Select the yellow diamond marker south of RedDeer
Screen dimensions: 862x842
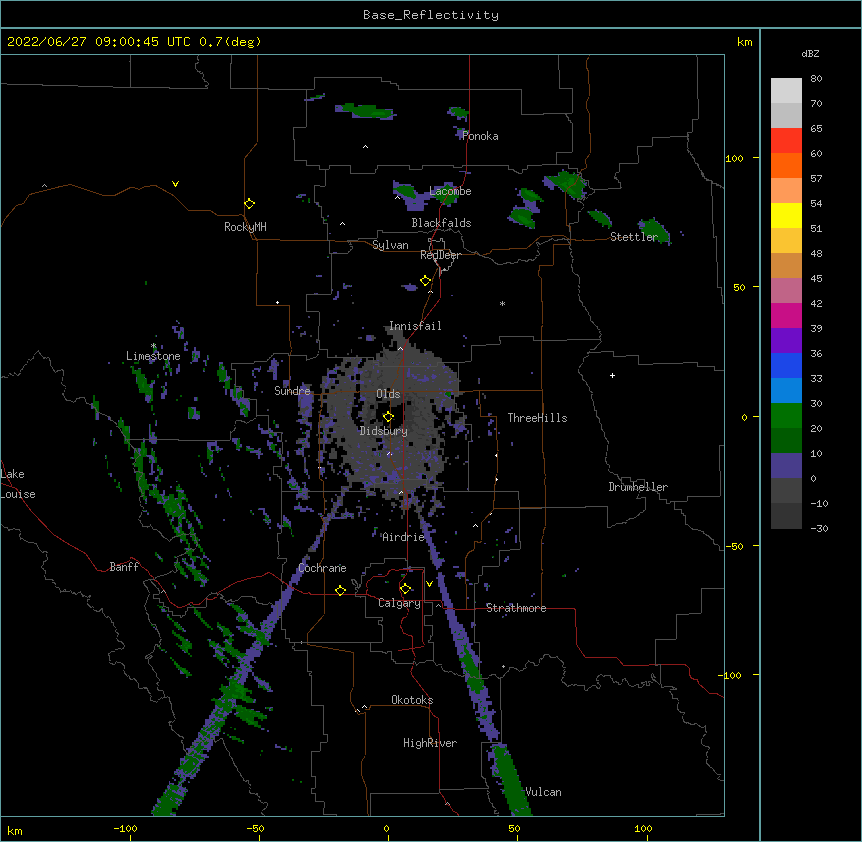tap(425, 281)
